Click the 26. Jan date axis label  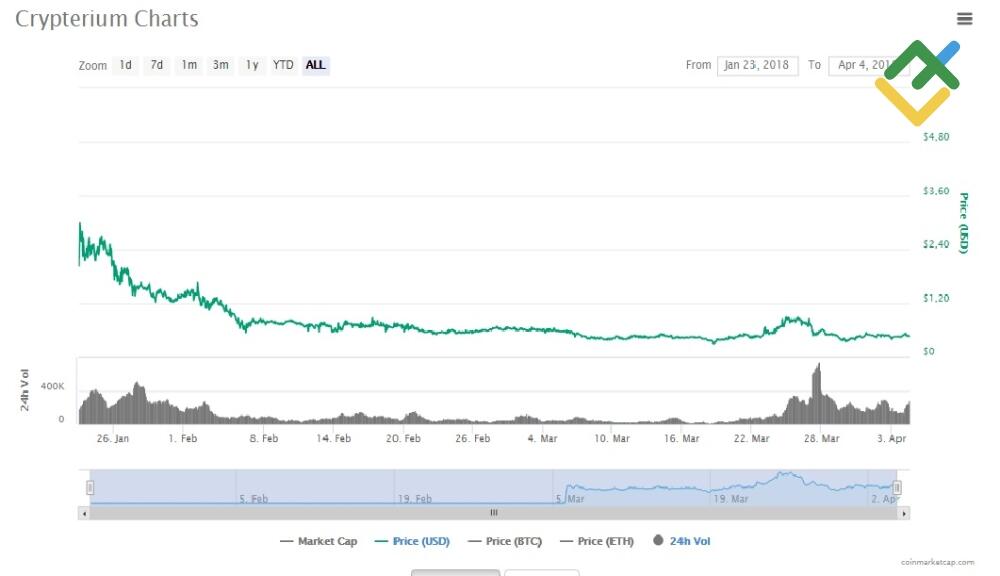[113, 438]
